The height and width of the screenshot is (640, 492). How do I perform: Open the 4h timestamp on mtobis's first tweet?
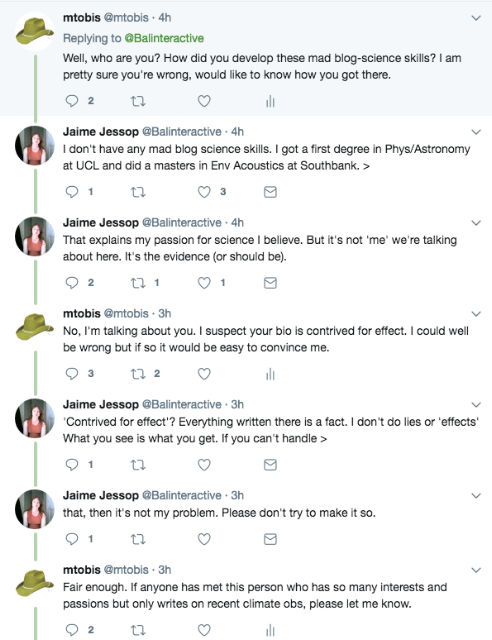[x=165, y=18]
